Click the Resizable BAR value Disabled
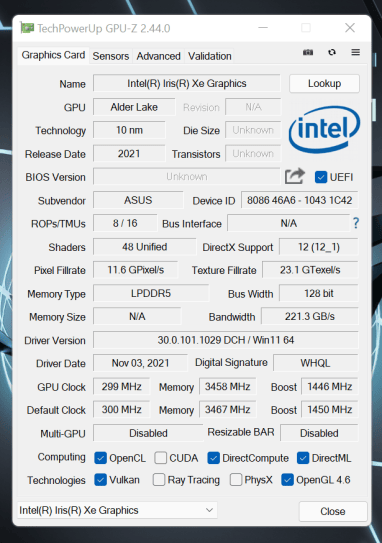The image size is (382, 543). coord(319,433)
